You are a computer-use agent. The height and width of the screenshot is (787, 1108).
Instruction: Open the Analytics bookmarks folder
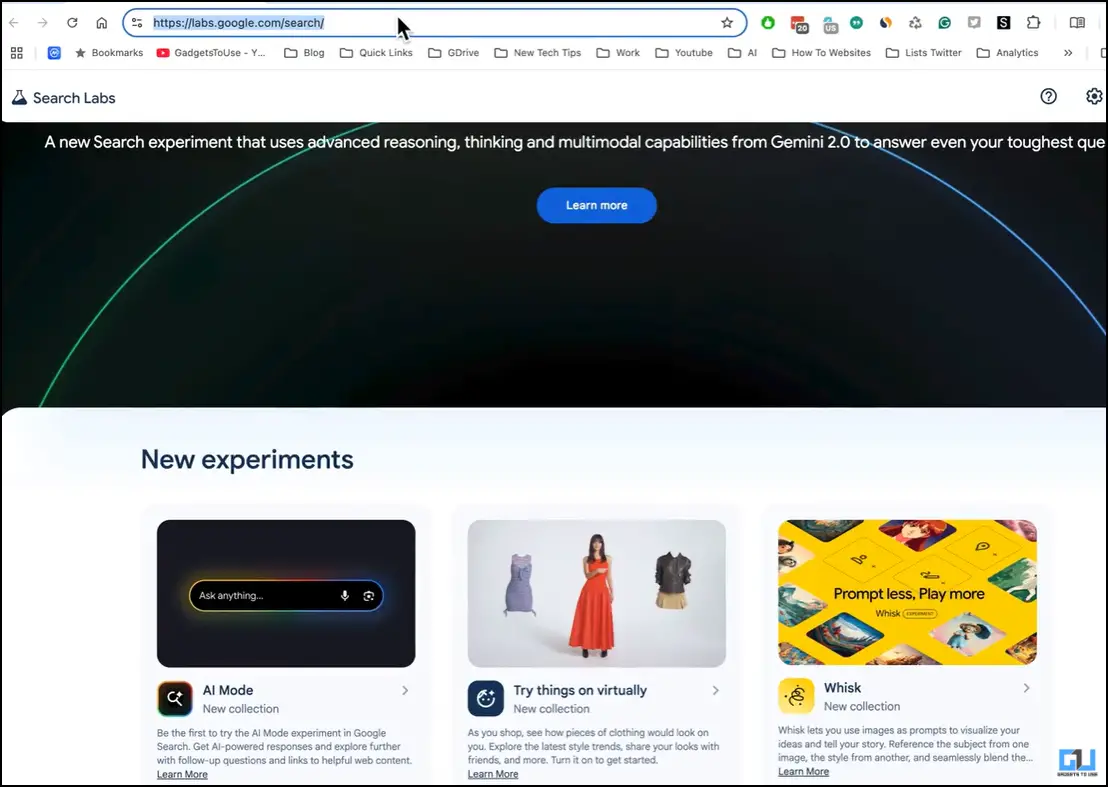(1007, 53)
